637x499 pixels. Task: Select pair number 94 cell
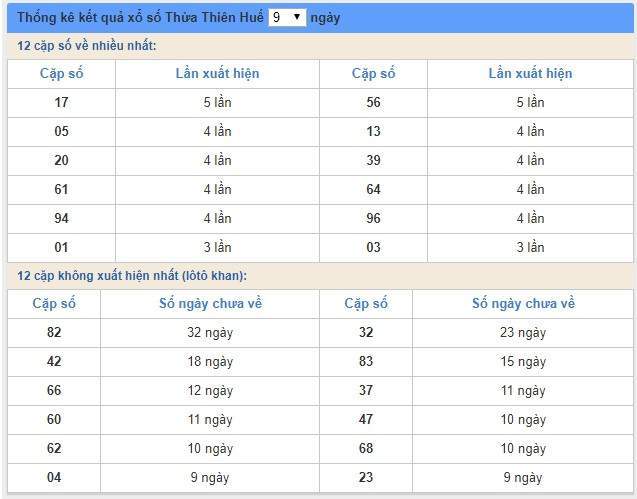pos(61,218)
